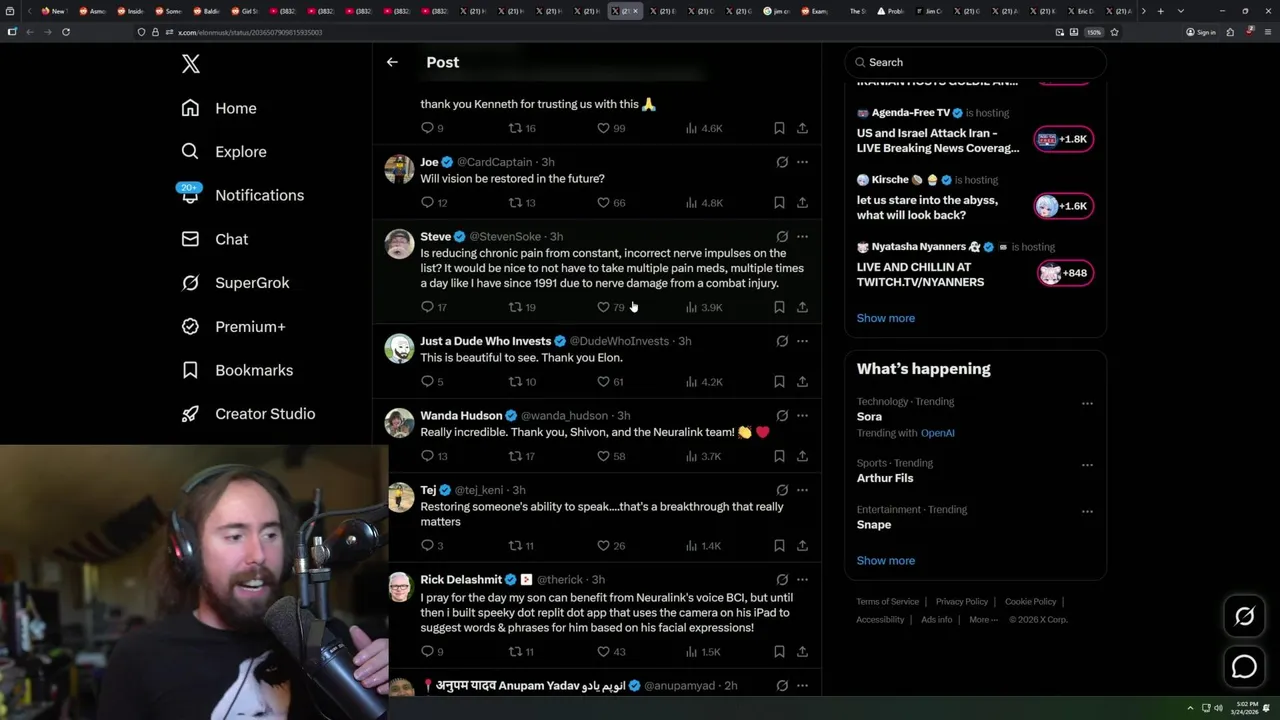The width and height of the screenshot is (1280, 720).
Task: Click the X logo in sidebar
Action: (191, 64)
